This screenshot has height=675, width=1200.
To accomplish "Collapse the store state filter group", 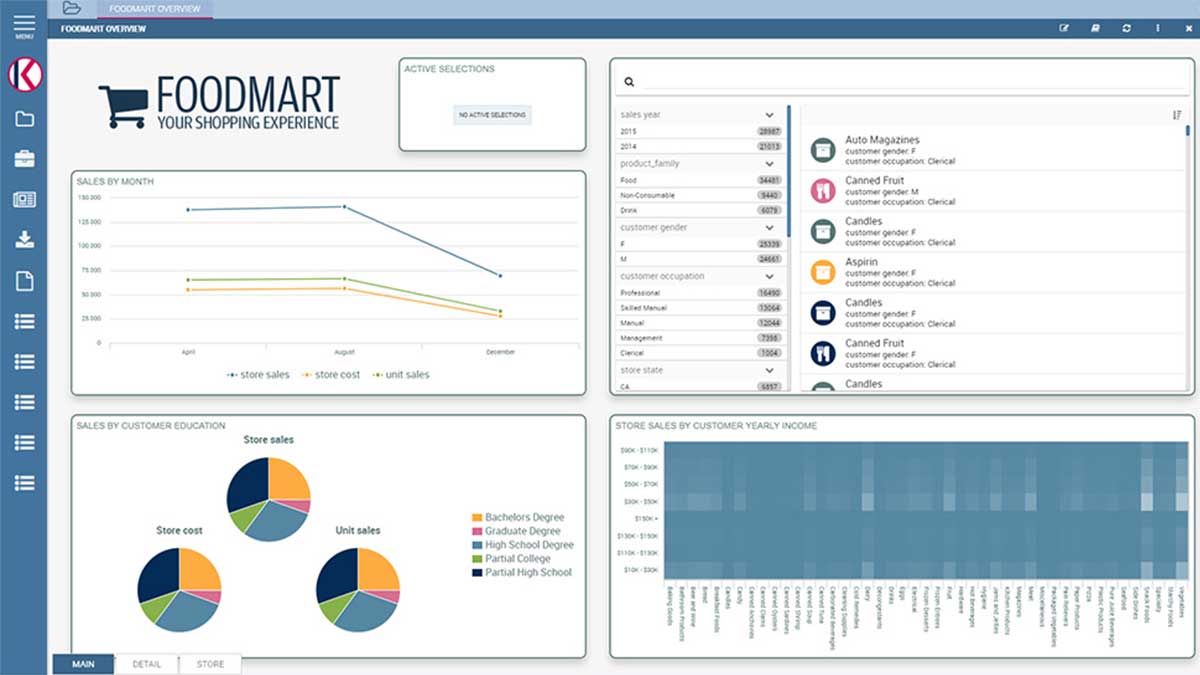I will (769, 371).
